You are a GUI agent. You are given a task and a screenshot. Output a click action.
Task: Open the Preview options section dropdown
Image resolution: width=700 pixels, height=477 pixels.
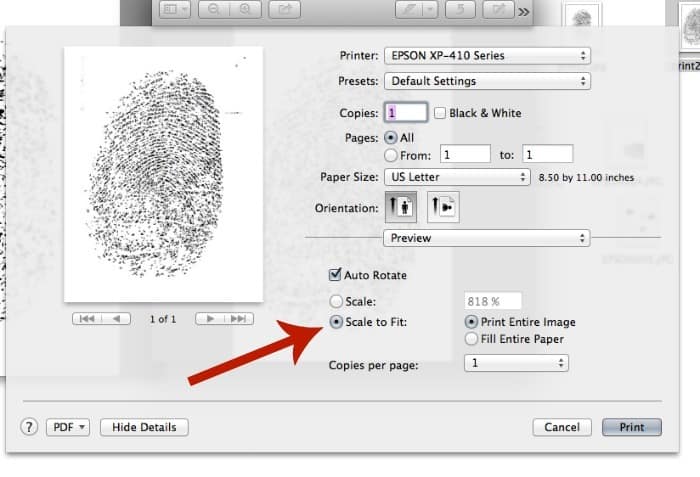pyautogui.click(x=487, y=238)
